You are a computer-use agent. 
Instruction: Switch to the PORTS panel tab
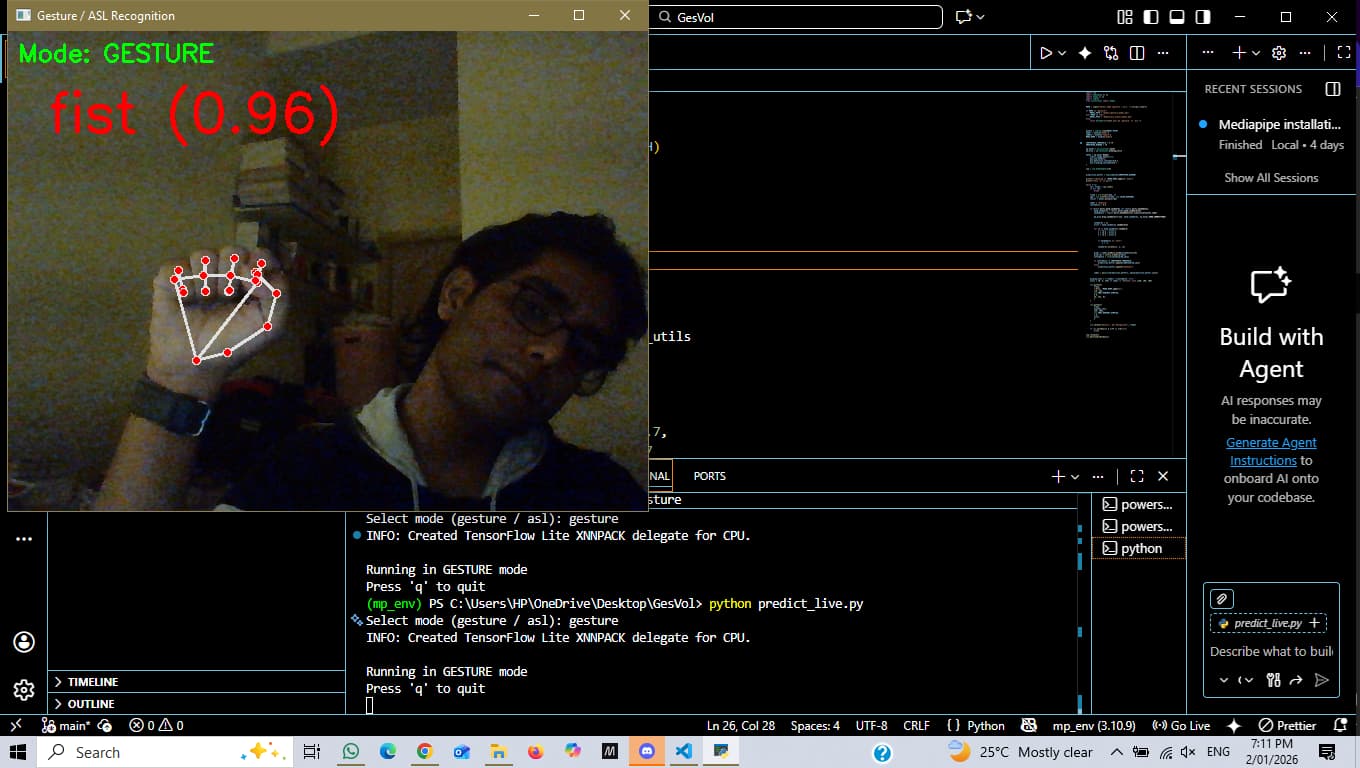coord(709,477)
